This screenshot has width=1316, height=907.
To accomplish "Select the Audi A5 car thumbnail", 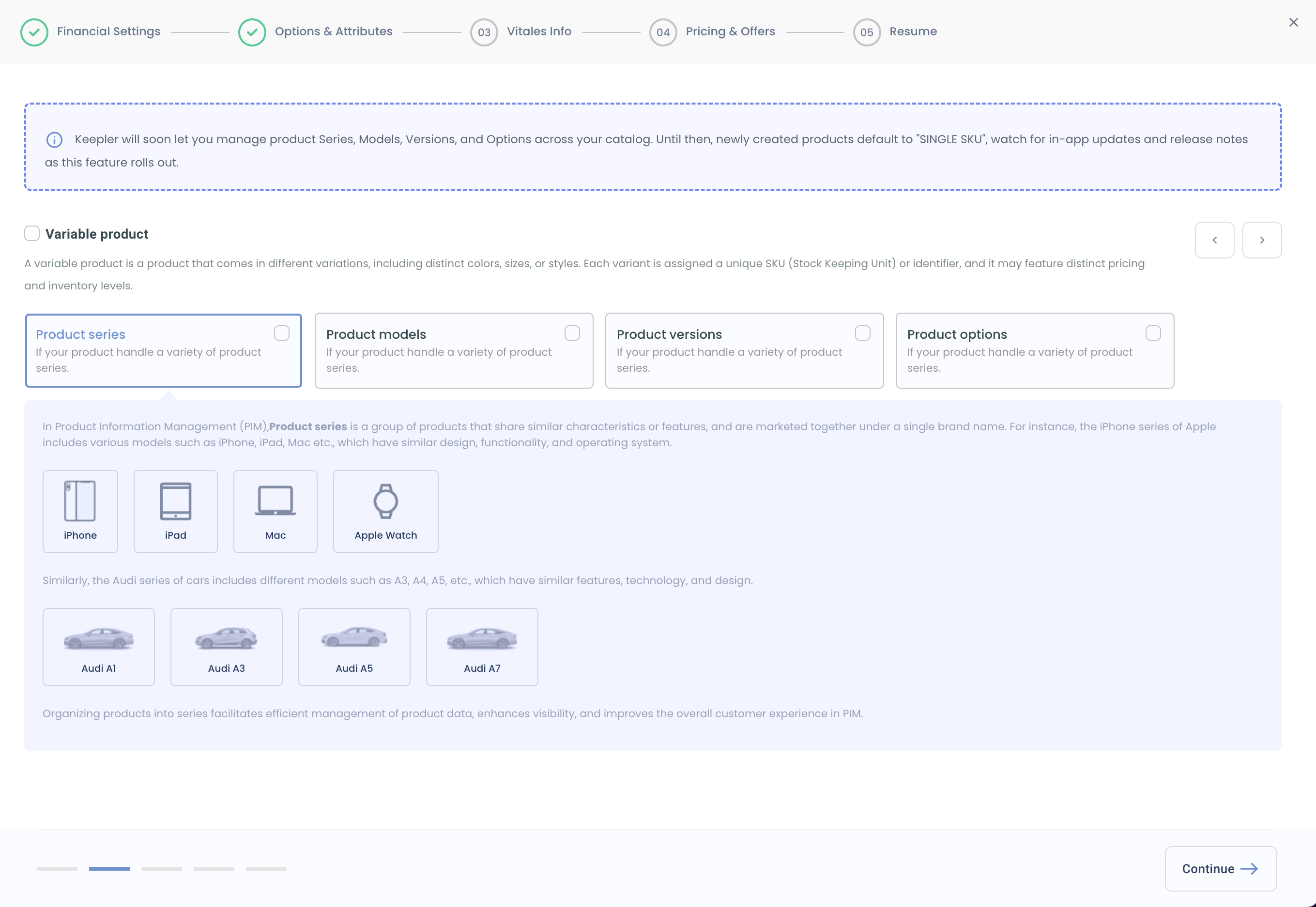I will point(354,646).
